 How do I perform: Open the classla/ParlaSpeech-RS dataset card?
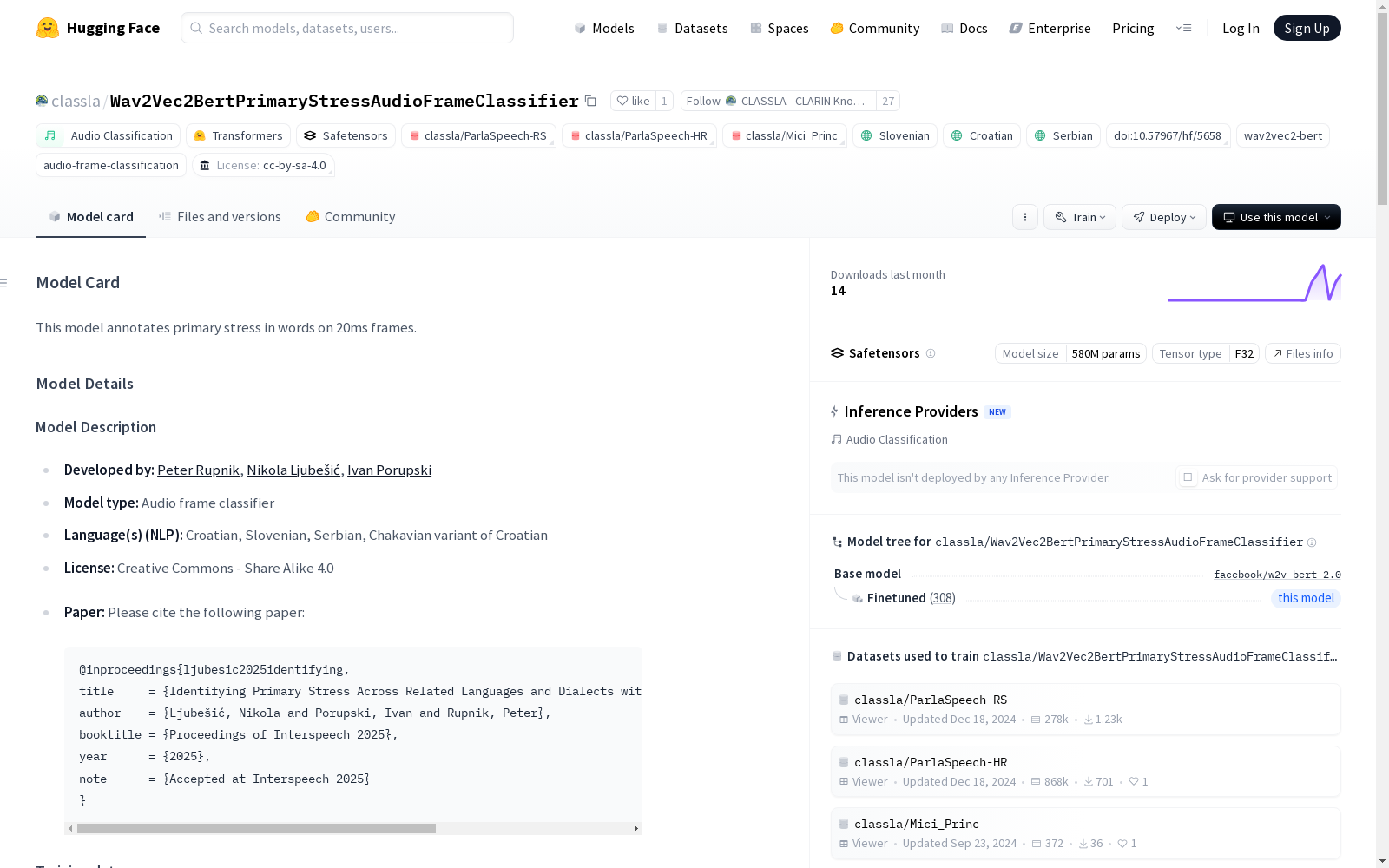tap(1085, 709)
